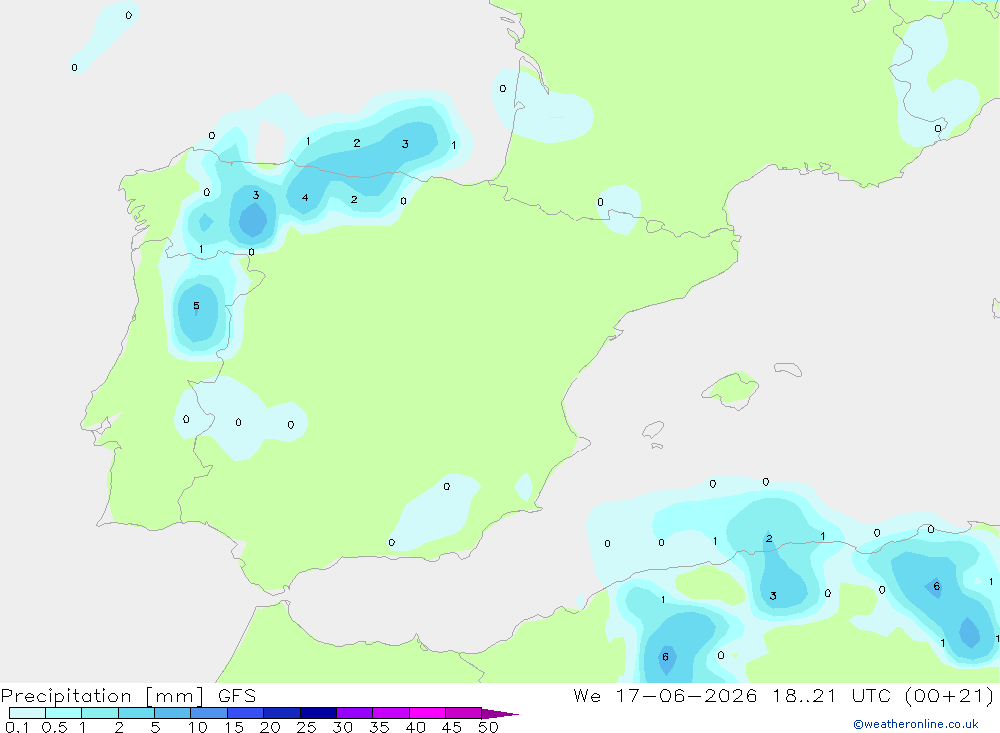Click the island of Menorca outline
1000x733 pixels.
(x=788, y=369)
